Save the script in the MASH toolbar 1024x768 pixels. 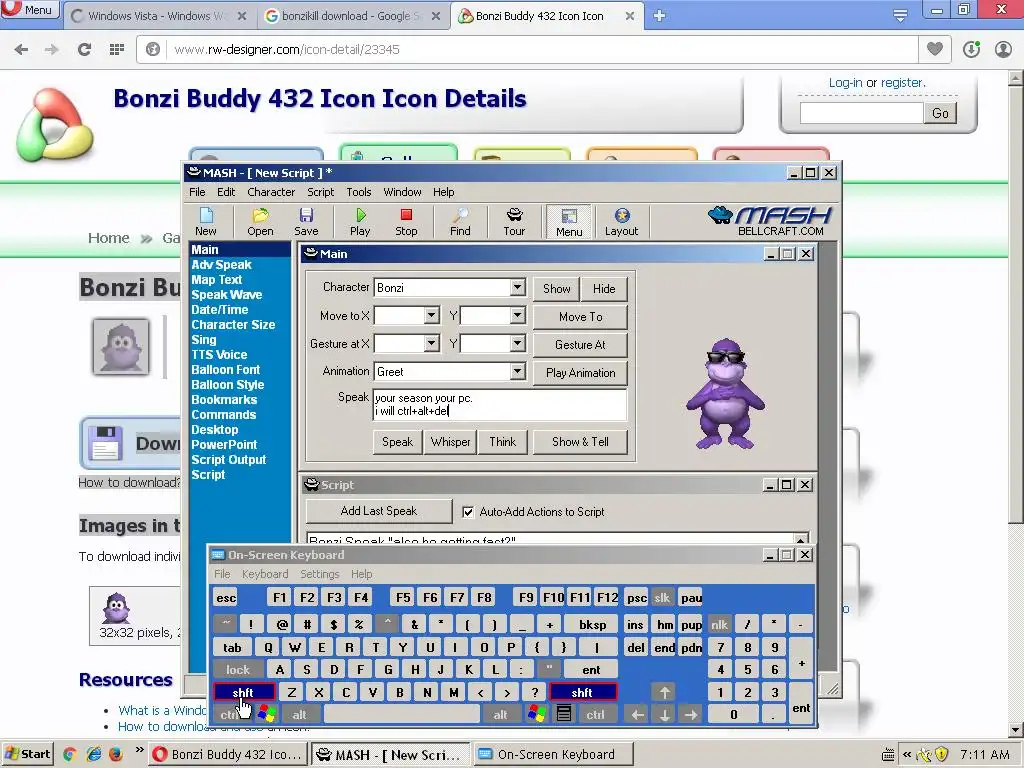click(x=306, y=221)
